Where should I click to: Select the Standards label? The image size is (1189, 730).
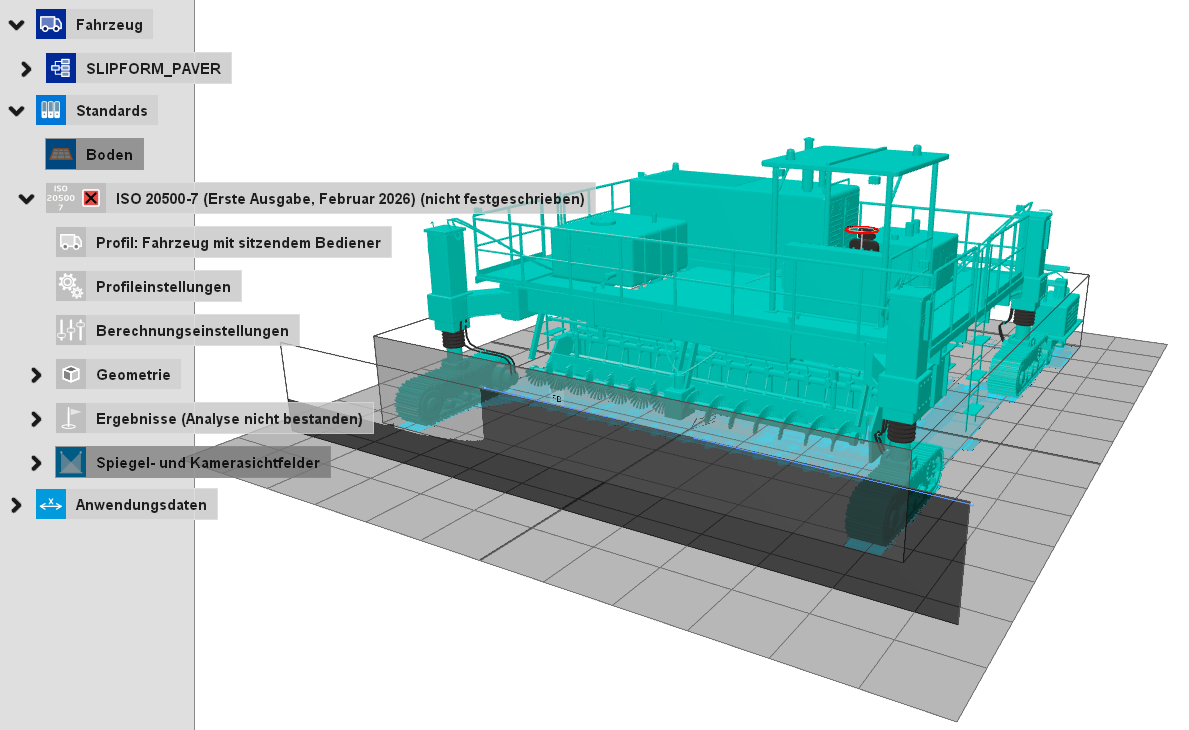pyautogui.click(x=111, y=111)
